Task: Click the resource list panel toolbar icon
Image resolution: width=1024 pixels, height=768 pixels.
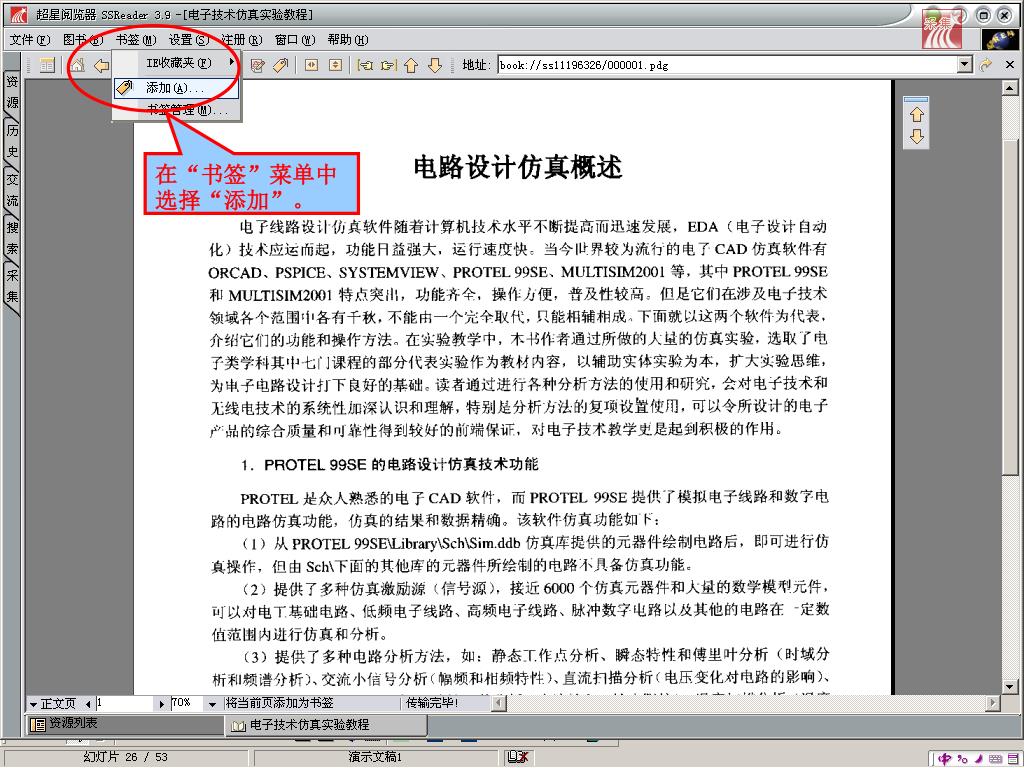Action: (x=47, y=65)
